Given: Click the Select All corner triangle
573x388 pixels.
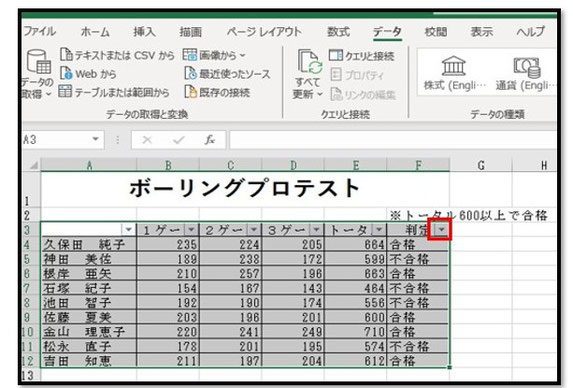Looking at the screenshot, I should [x=33, y=166].
